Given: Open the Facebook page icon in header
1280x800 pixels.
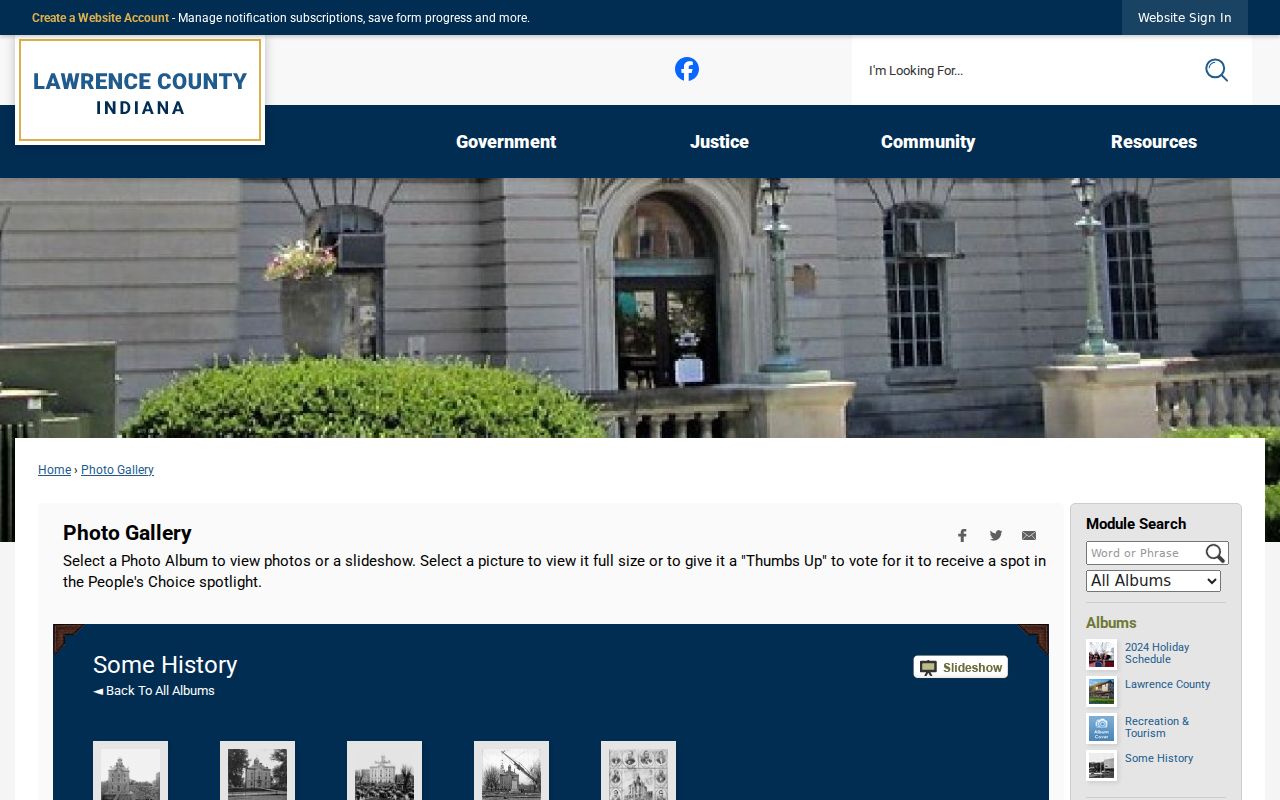Looking at the screenshot, I should pos(686,69).
